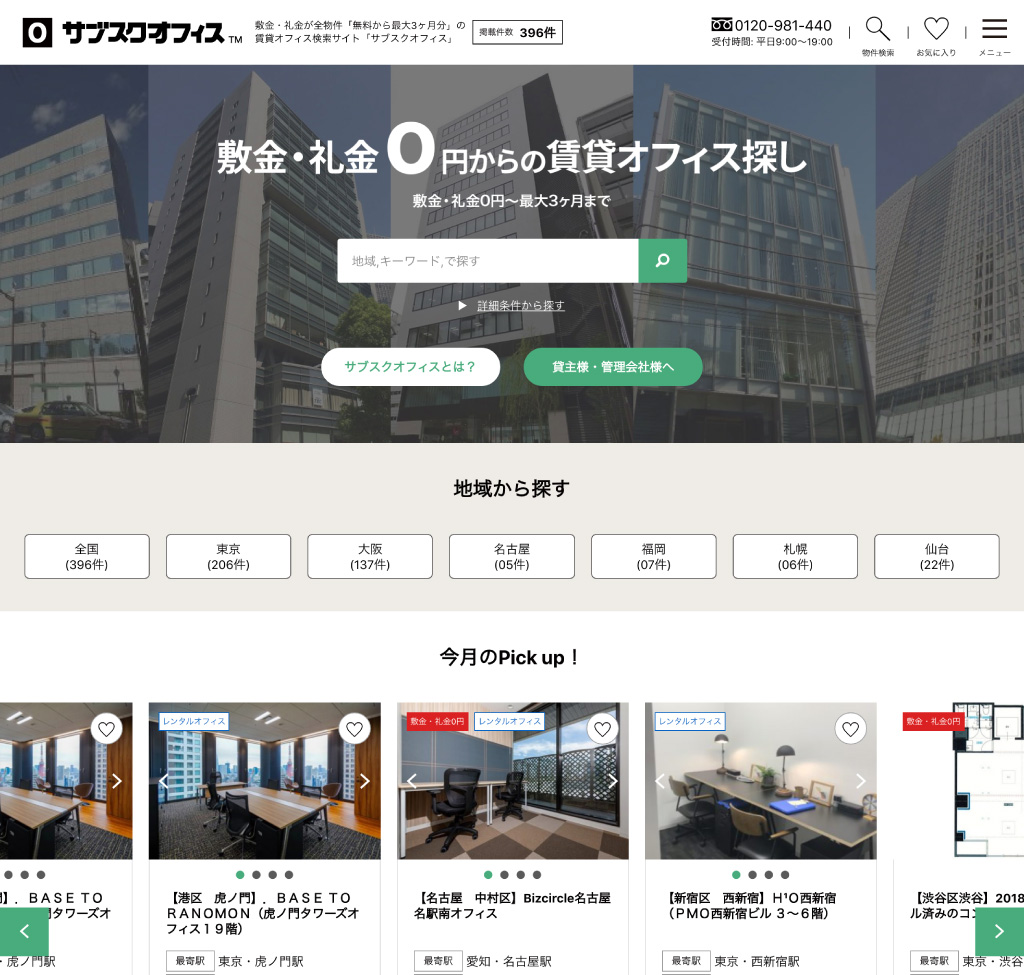Screen dimensions: 1024x975
Task: Jump to fourth photo dot on 港区 虎ノ門 card
Action: [x=289, y=875]
